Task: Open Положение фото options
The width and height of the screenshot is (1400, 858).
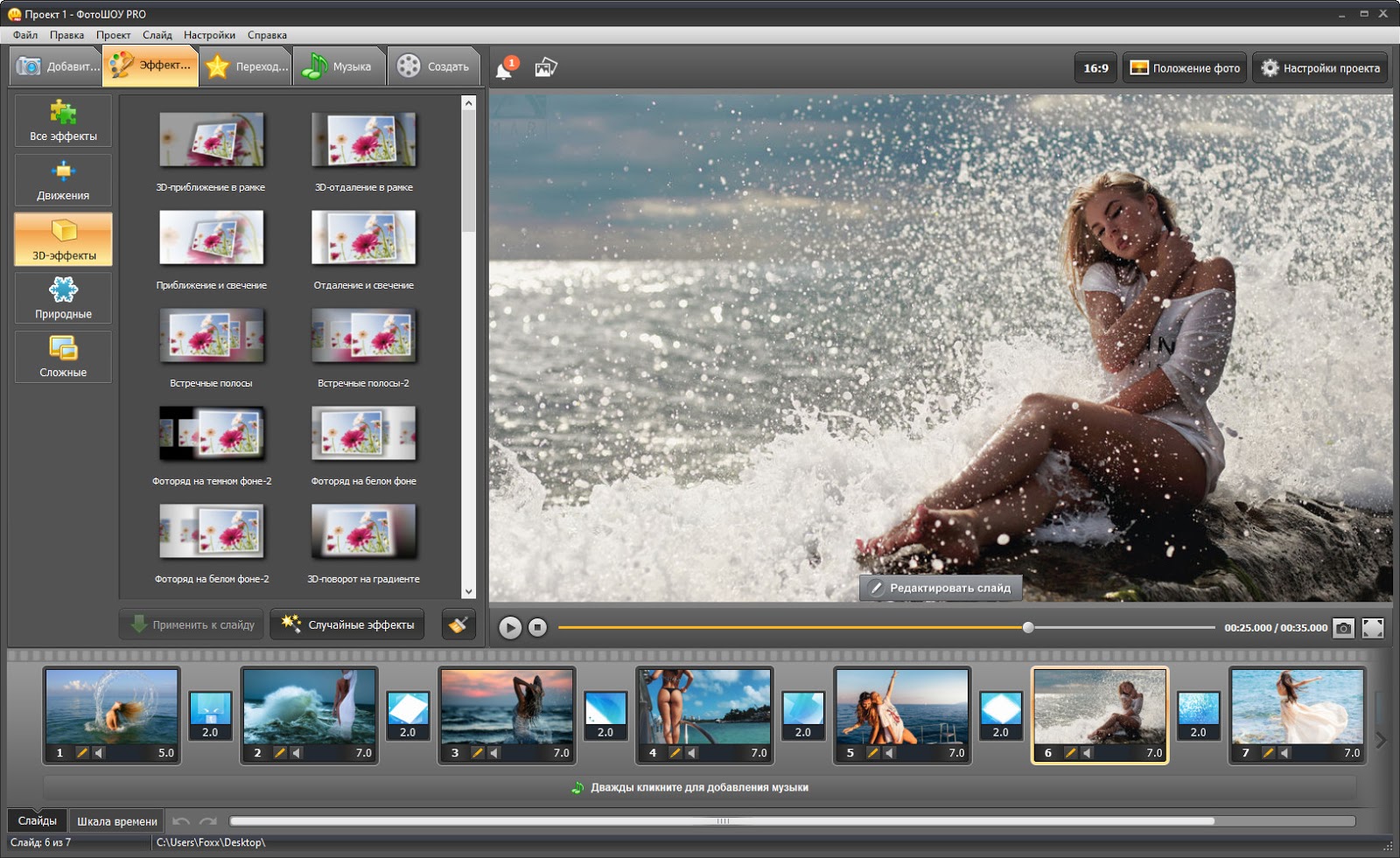Action: tap(1186, 68)
